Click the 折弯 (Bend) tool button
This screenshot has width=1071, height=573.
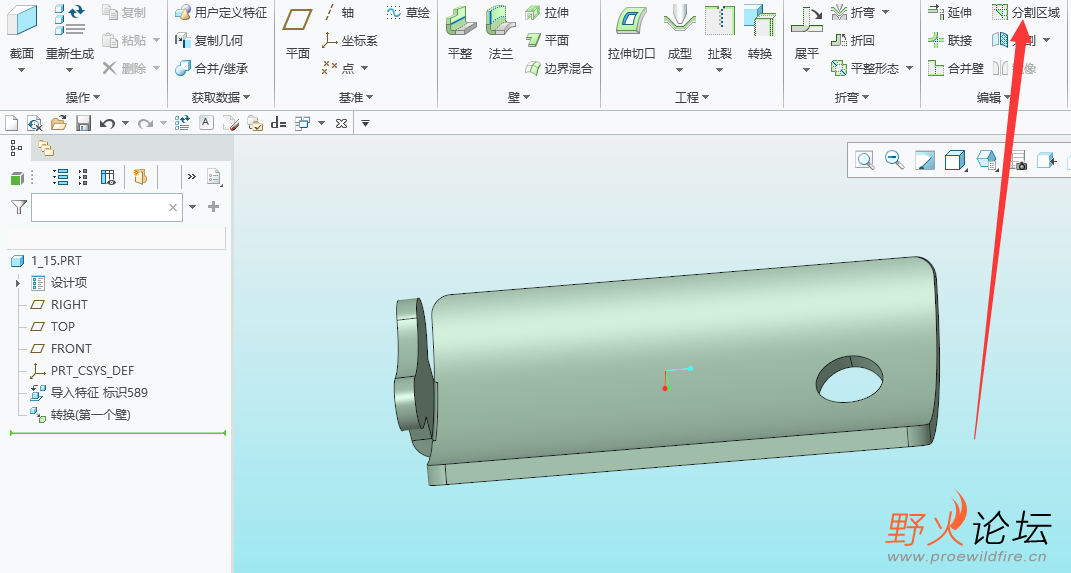point(853,12)
